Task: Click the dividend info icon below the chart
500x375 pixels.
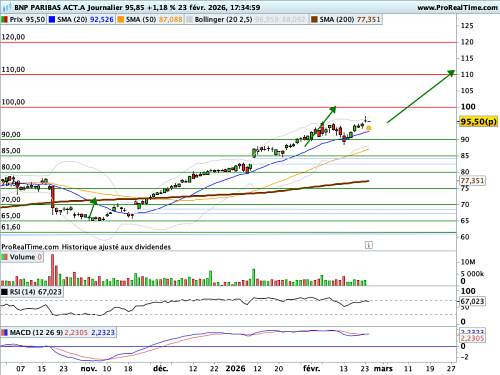Action: pyautogui.click(x=369, y=245)
